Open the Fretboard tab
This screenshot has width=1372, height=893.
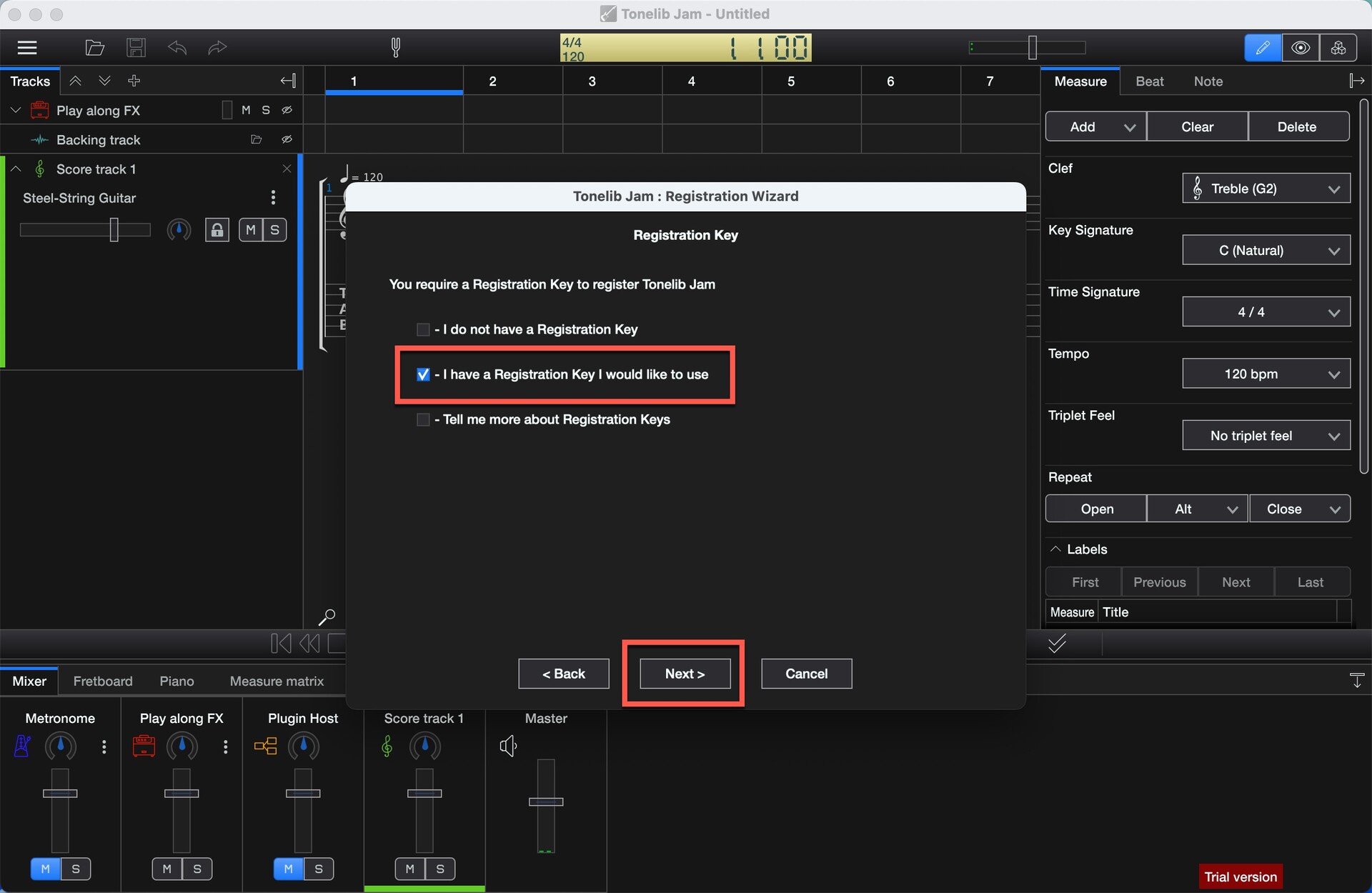103,682
